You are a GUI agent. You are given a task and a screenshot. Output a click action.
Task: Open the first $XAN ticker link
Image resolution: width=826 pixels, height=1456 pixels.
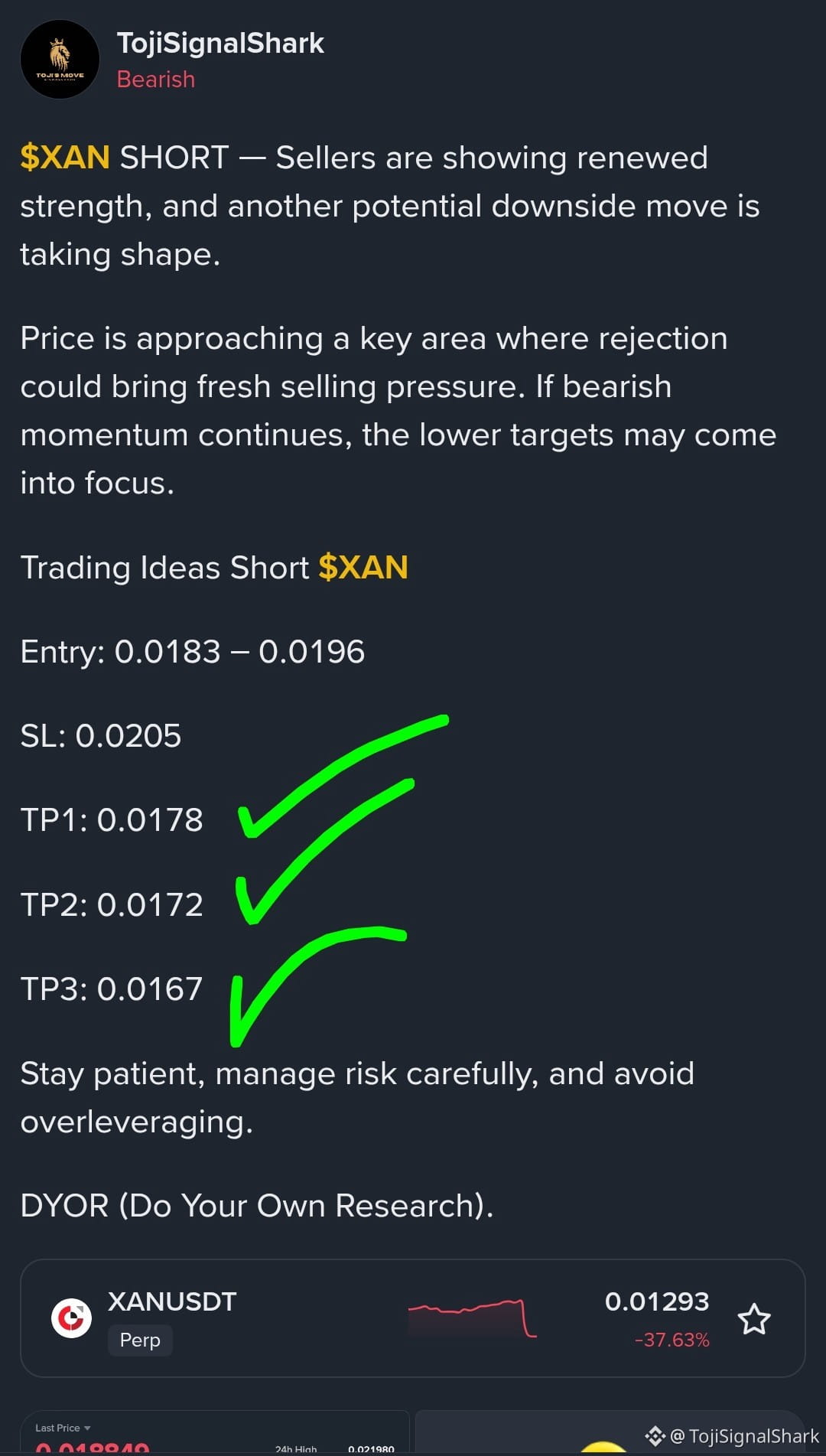[65, 158]
